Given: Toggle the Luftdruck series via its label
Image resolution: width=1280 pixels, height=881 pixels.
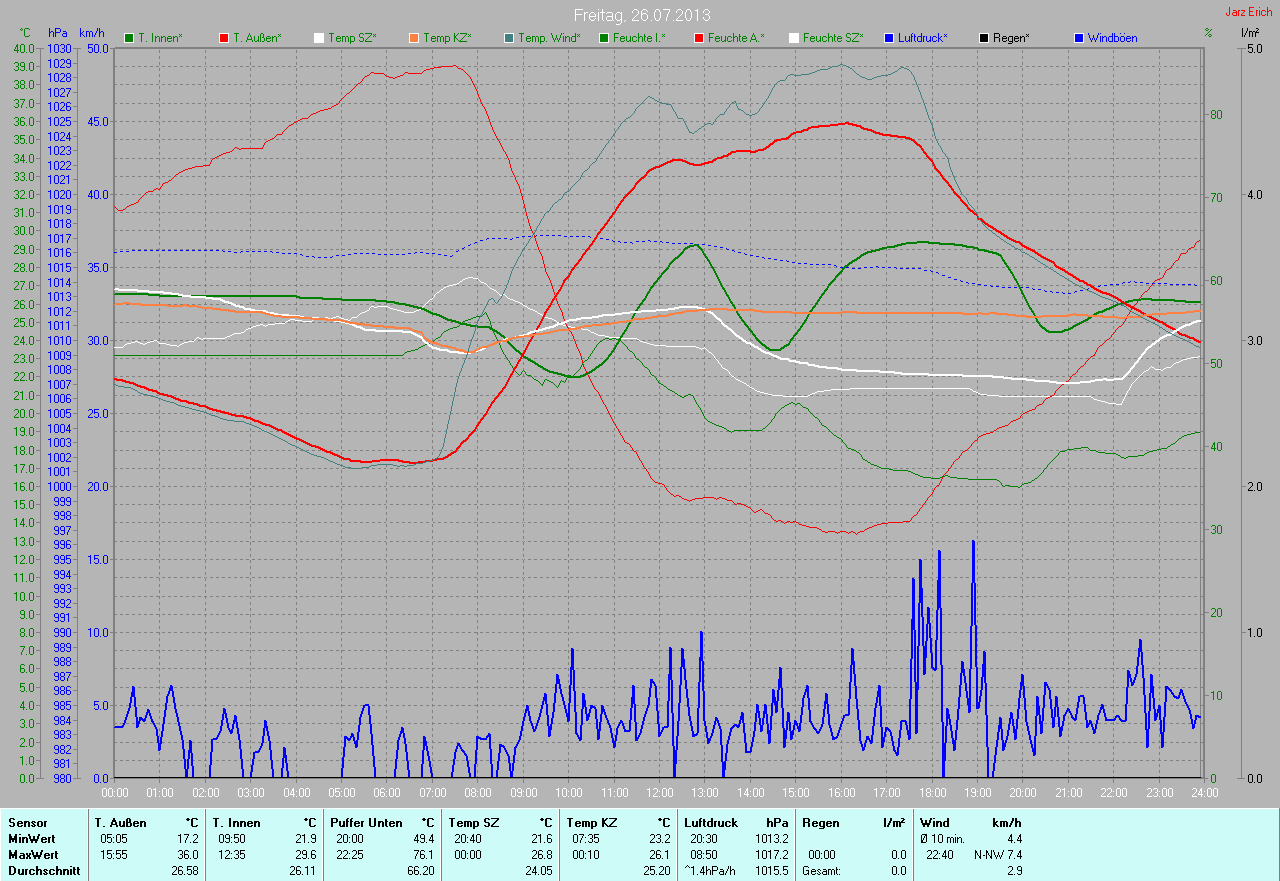Looking at the screenshot, I should 922,38.
